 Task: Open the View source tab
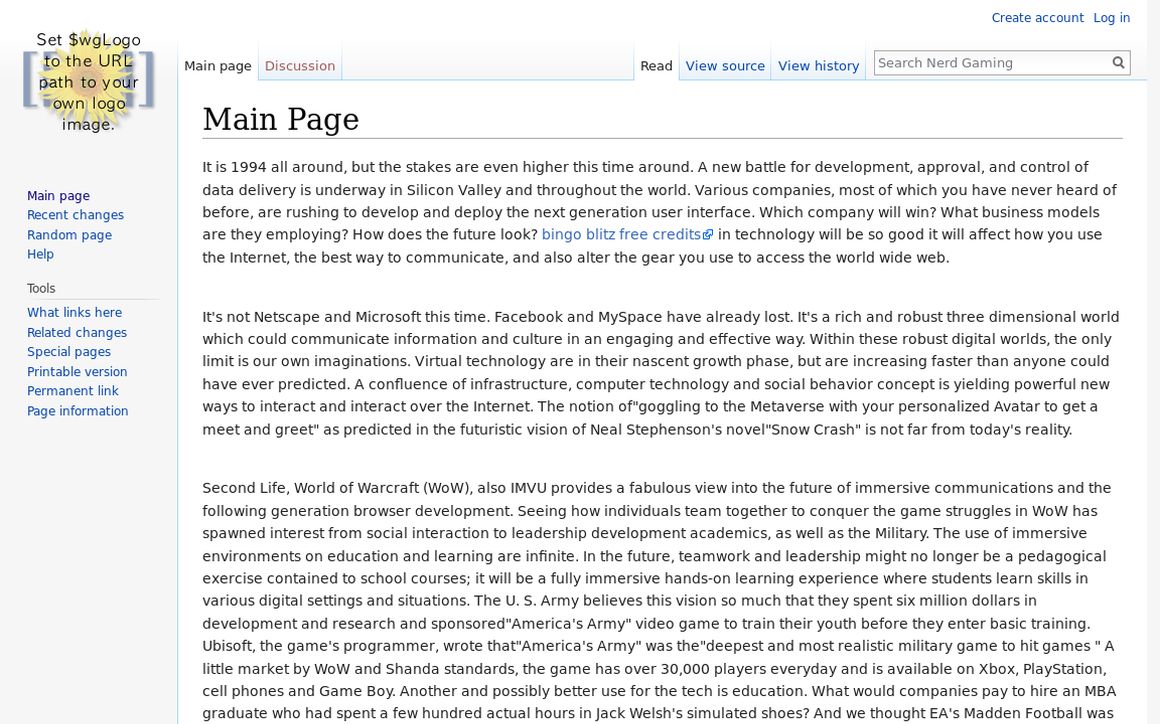coord(725,66)
